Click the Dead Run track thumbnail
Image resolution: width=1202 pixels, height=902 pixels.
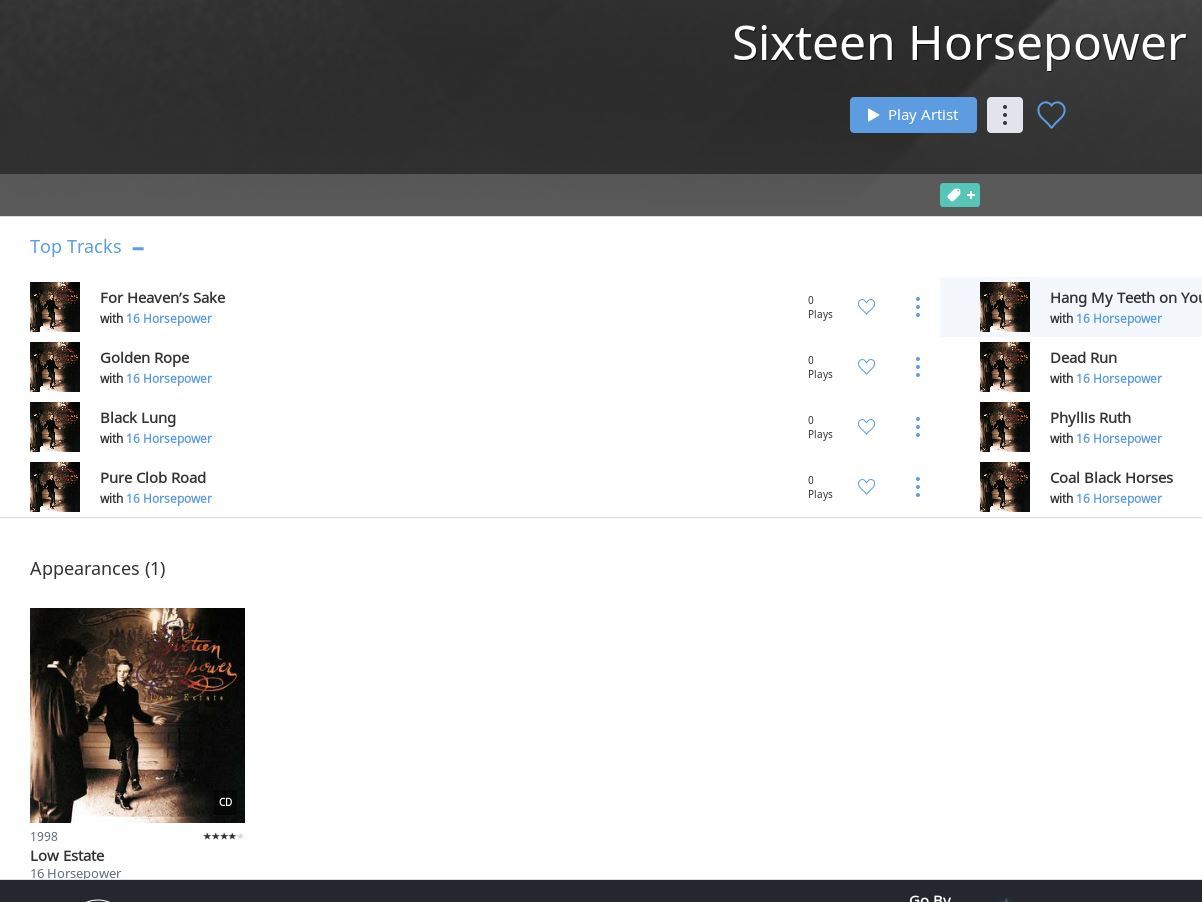(1005, 367)
